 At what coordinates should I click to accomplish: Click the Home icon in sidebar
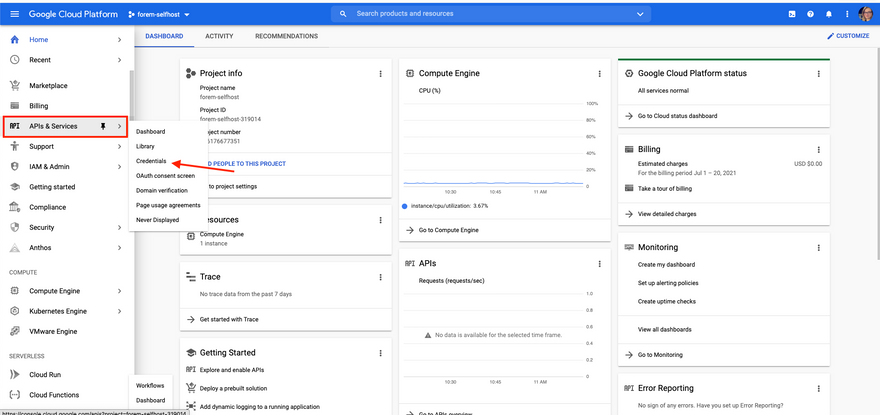[x=15, y=40]
